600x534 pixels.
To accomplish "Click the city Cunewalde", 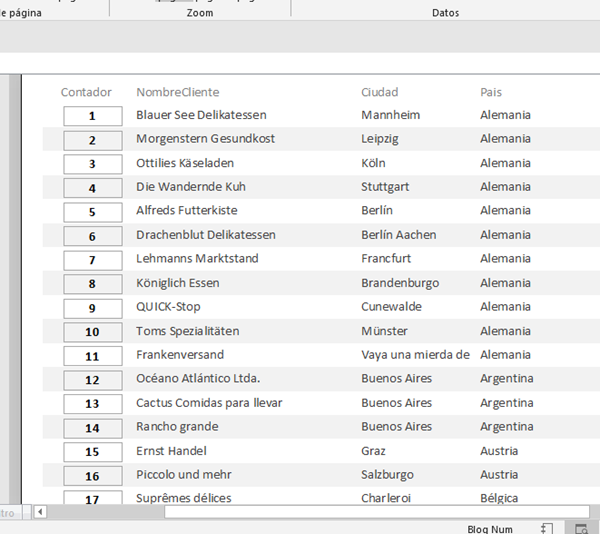I will pos(391,307).
